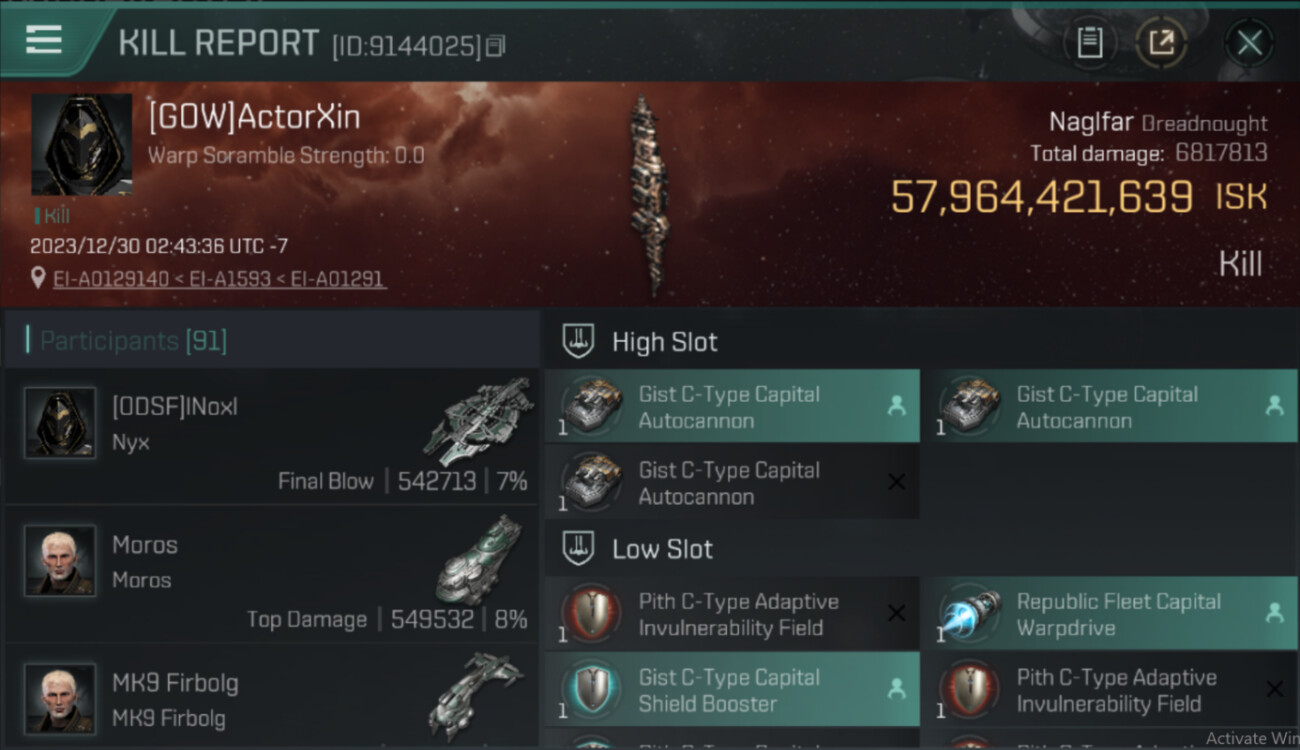Click the Naglfar ship image
Image resolution: width=1300 pixels, height=750 pixels.
647,195
